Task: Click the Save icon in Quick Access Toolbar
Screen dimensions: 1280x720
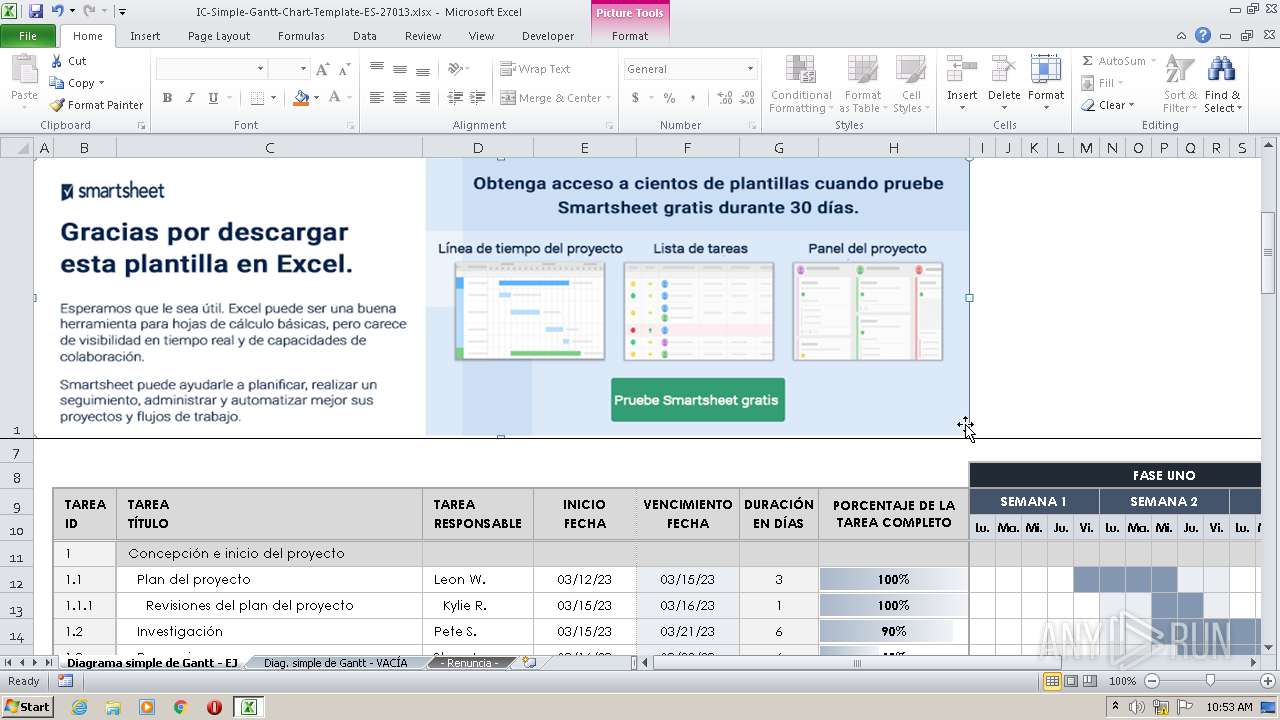Action: coord(36,12)
